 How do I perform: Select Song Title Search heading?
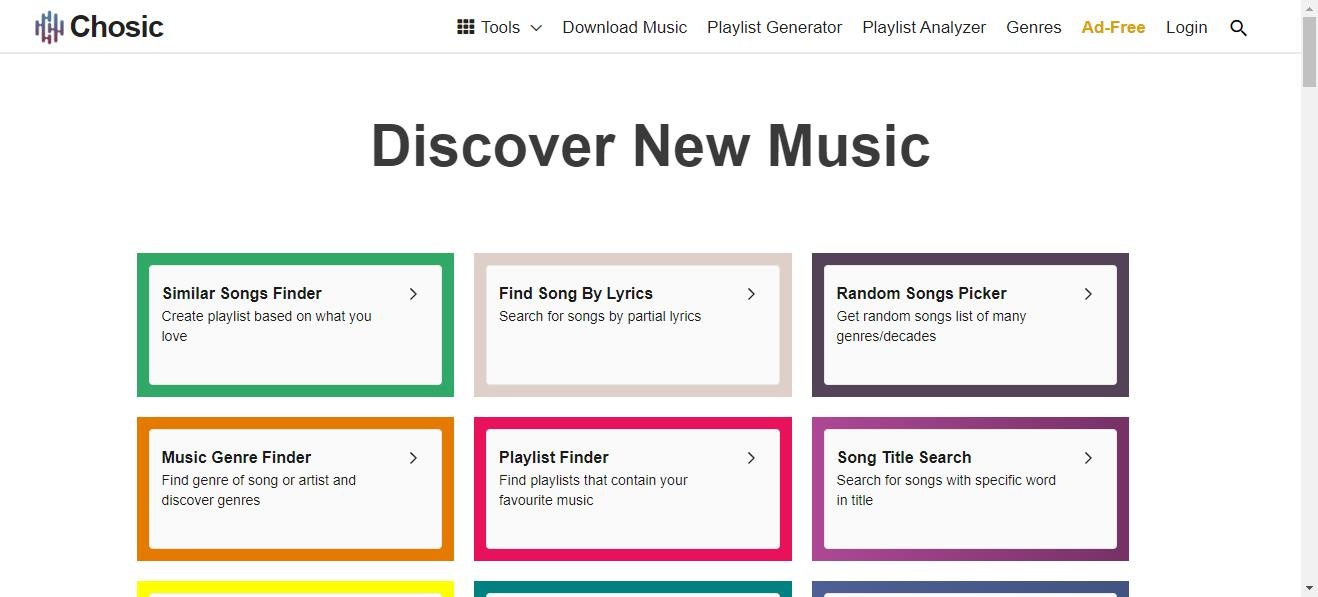point(904,457)
